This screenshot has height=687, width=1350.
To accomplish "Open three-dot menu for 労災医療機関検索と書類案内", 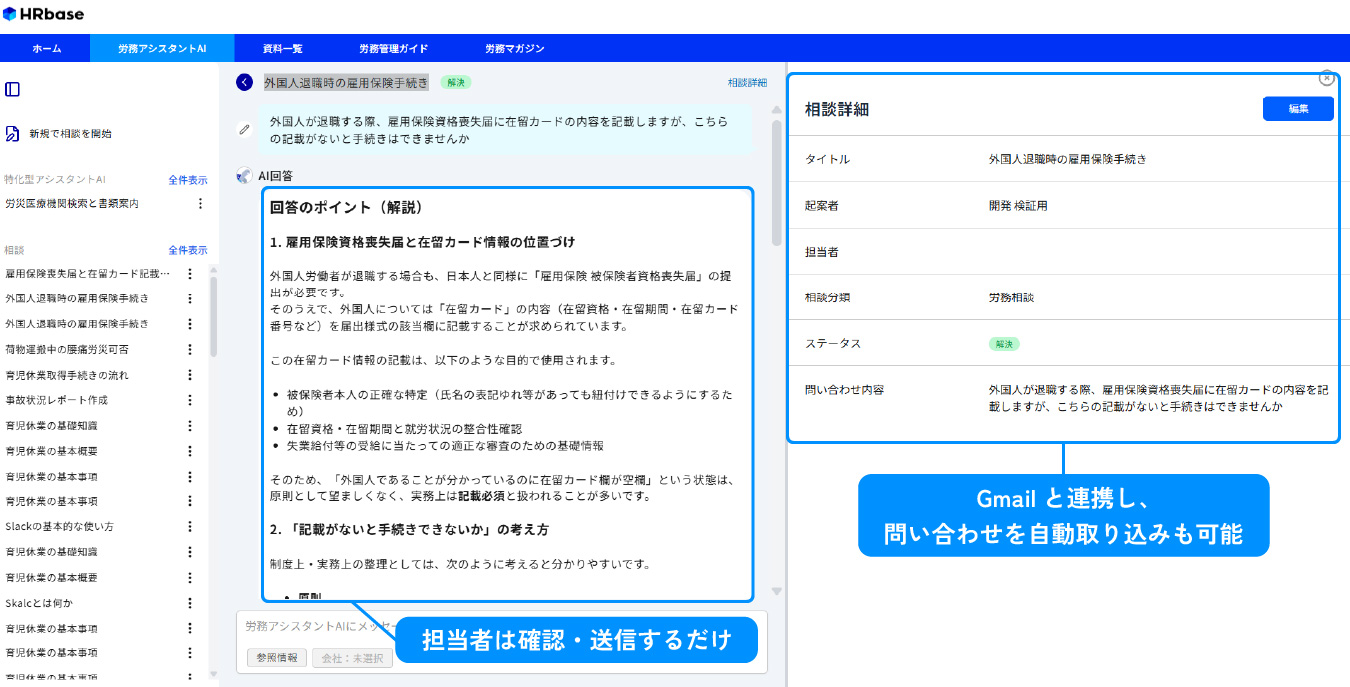I will pos(200,203).
